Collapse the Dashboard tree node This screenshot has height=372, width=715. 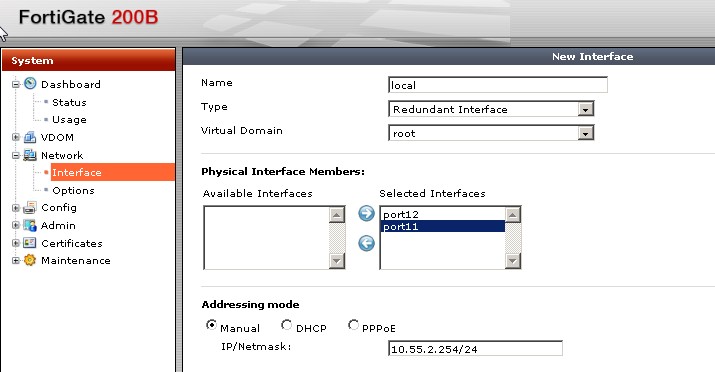coord(16,84)
